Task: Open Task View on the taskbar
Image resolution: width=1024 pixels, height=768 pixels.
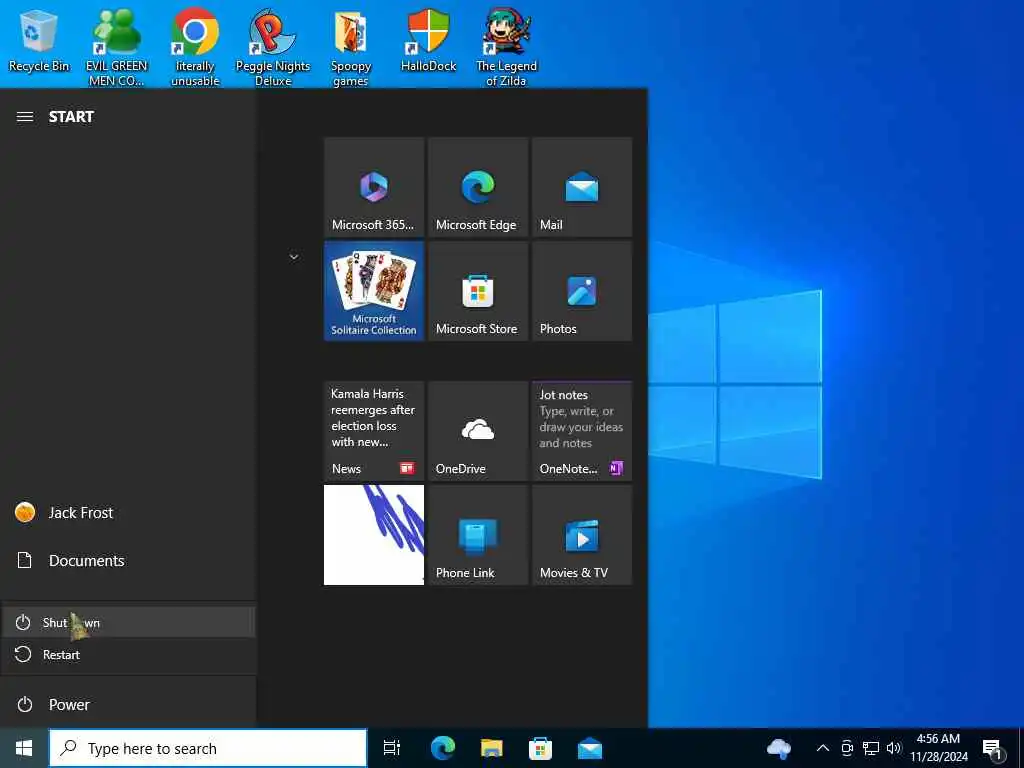Action: (392, 748)
